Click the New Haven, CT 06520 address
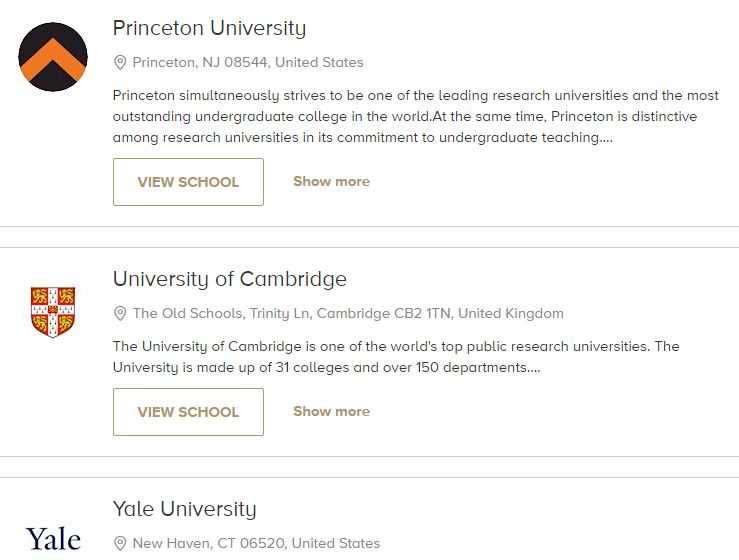Viewport: 739px width, 560px height. pyautogui.click(x=256, y=543)
